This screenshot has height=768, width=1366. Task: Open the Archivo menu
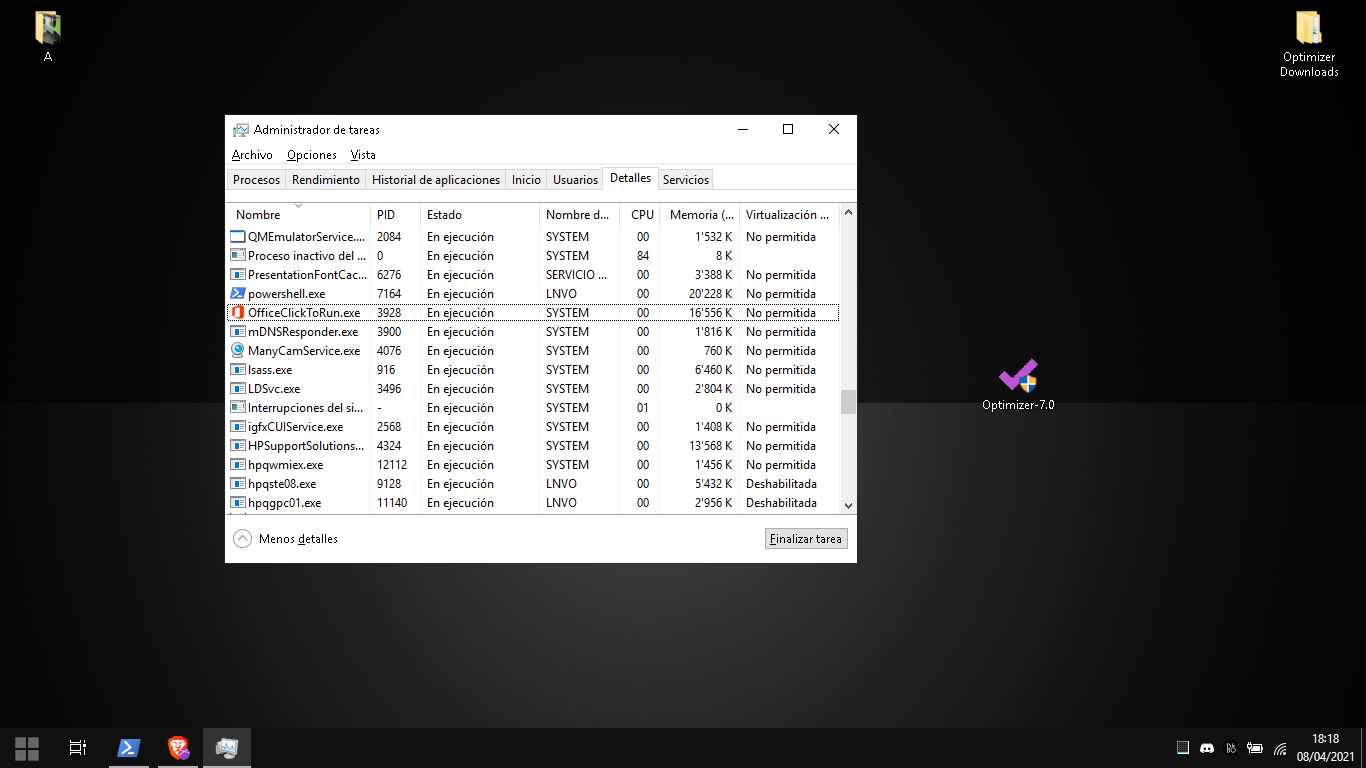click(252, 155)
